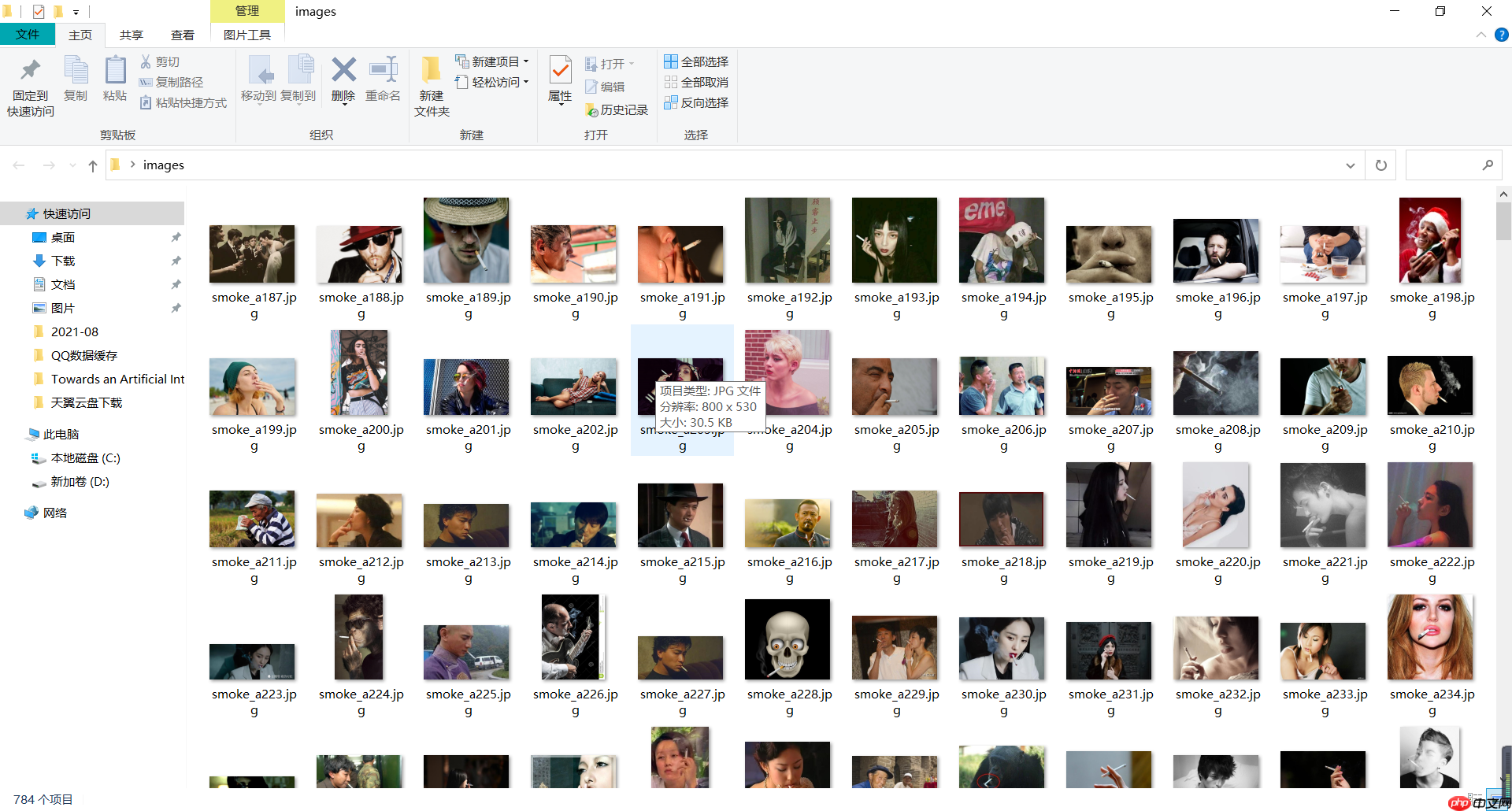Expand the Easy Access (轻松访问) dropdown
Image resolution: width=1512 pixels, height=811 pixels.
pyautogui.click(x=526, y=82)
